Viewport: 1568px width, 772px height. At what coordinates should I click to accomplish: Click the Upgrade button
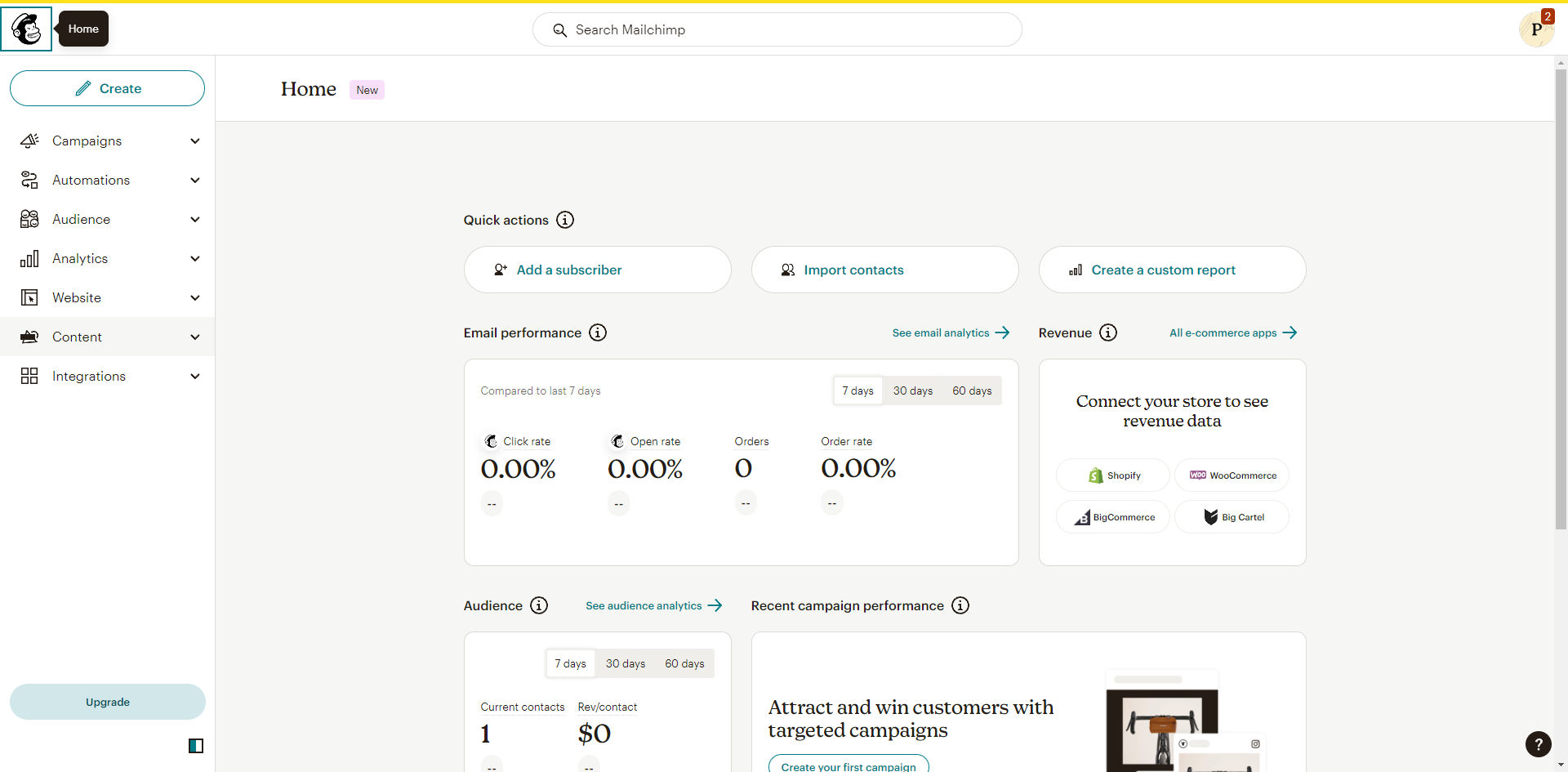tap(108, 702)
